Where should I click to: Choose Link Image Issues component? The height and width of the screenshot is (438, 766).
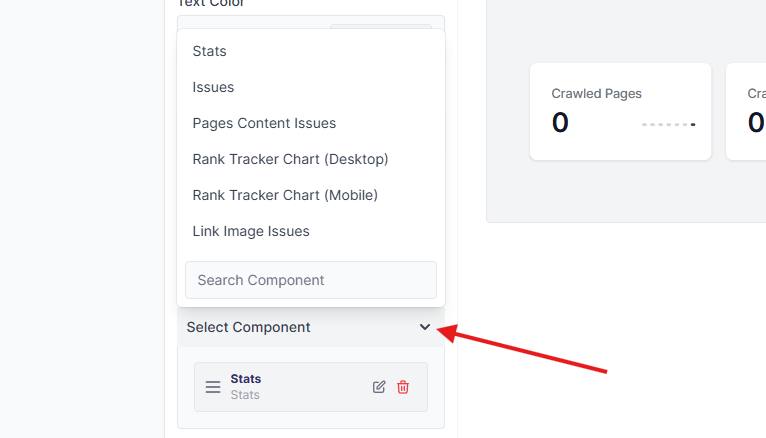tap(251, 231)
